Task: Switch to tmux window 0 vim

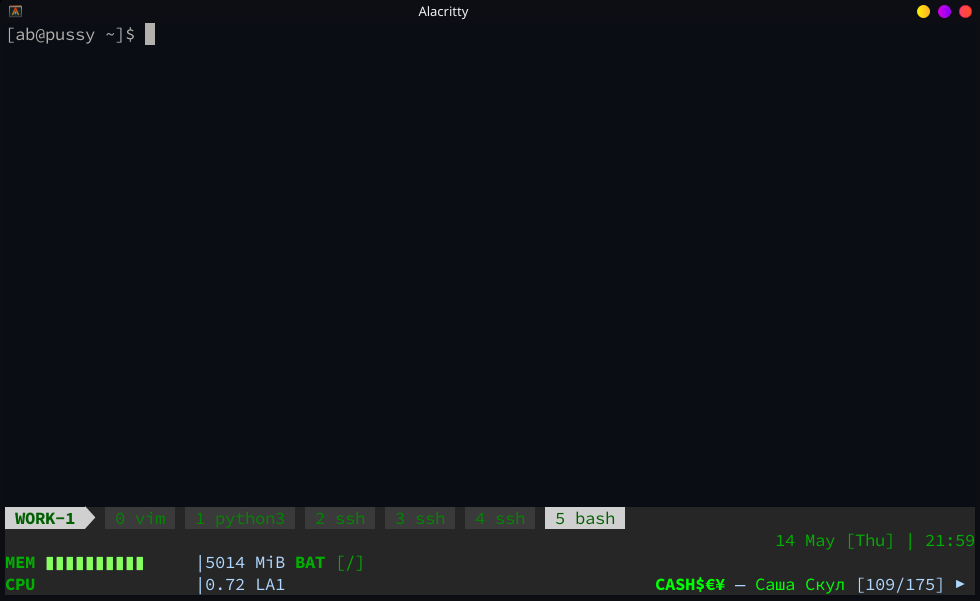Action: (140, 518)
